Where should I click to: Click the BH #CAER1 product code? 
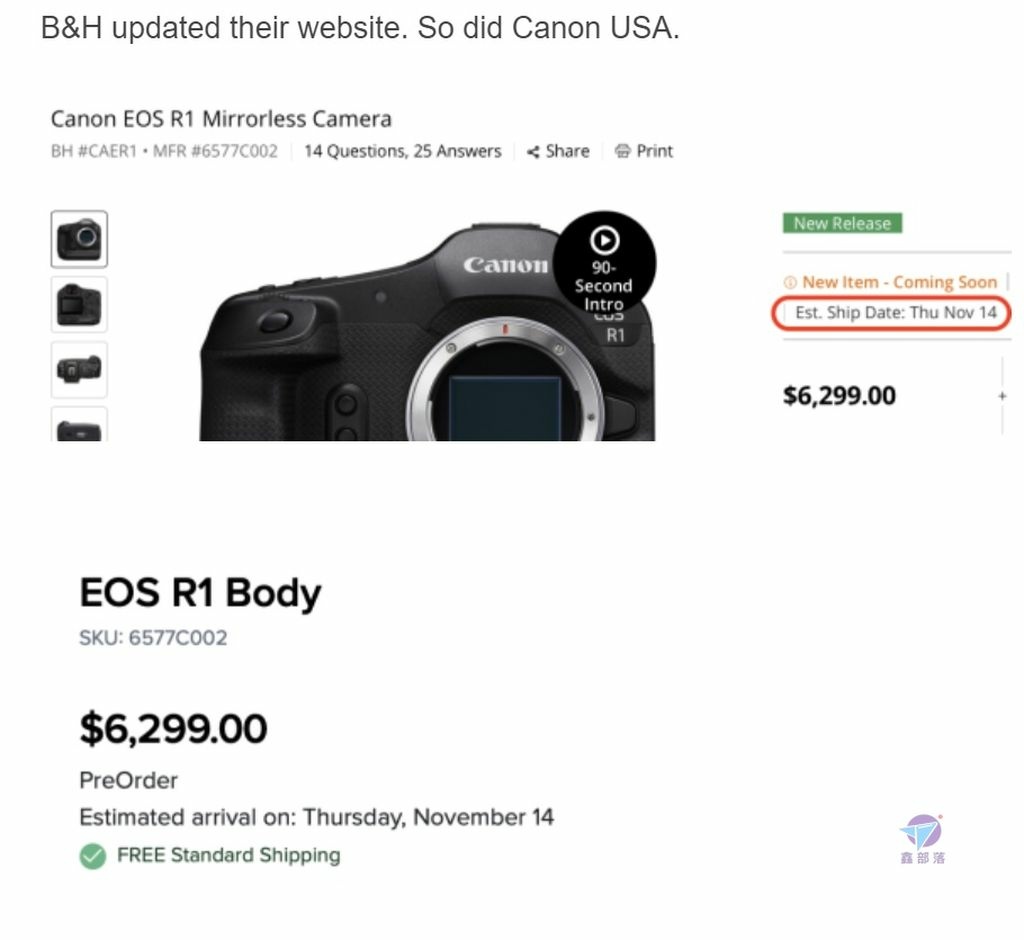pos(94,152)
